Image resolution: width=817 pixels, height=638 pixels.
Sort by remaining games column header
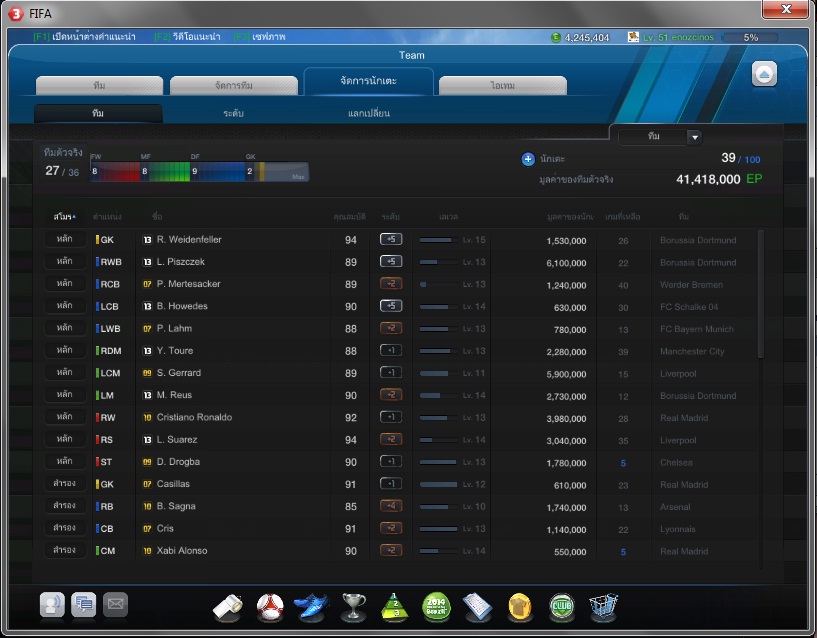click(623, 216)
